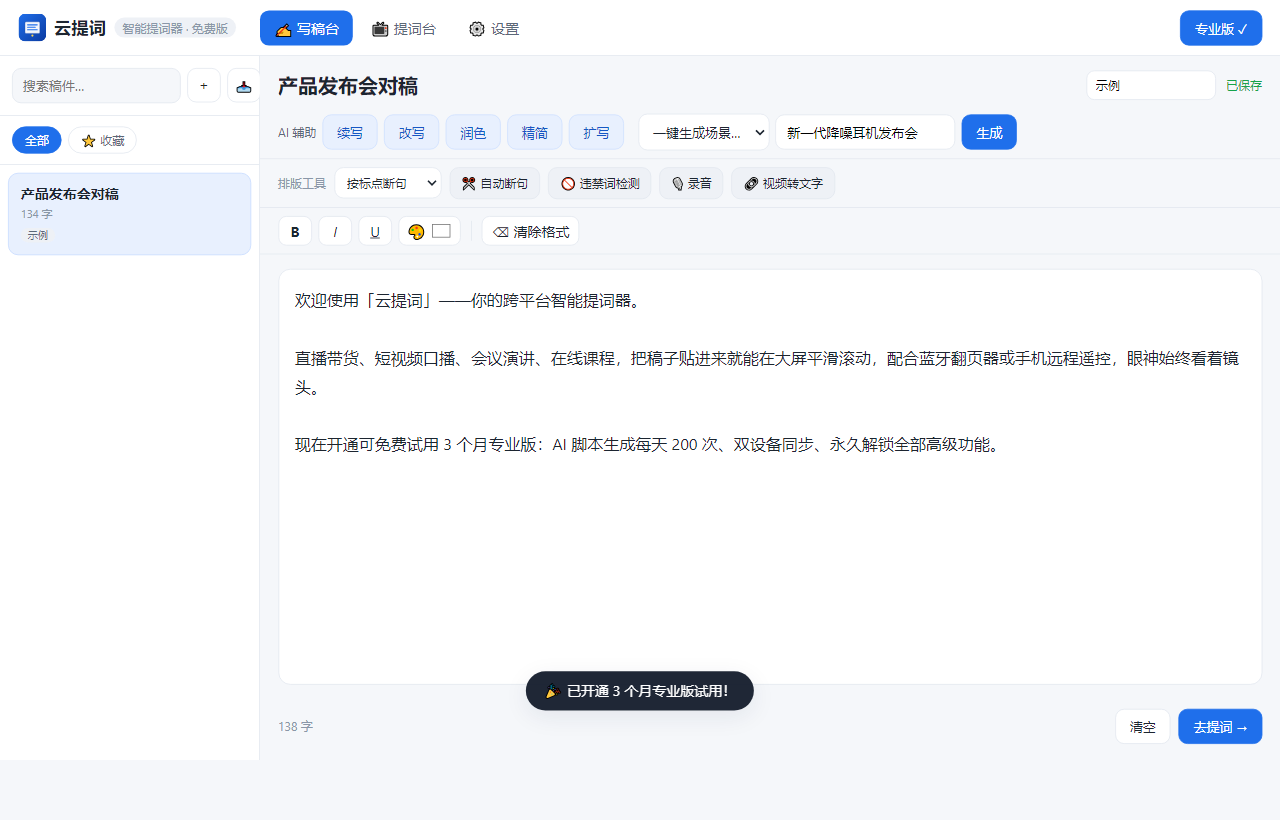Viewport: 1280px width, 820px height.
Task: Open the 设置 tab
Action: click(x=494, y=28)
